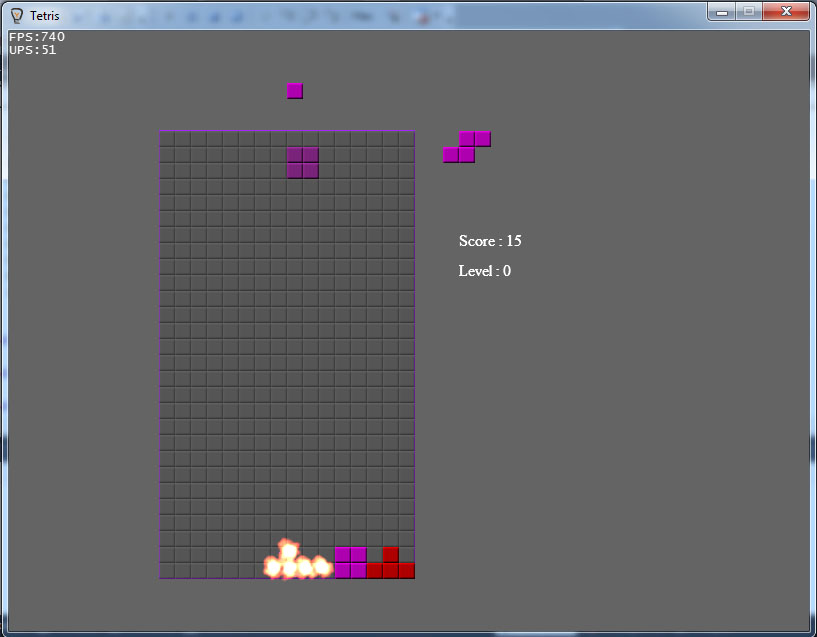Click the next-piece S-shaped preview

(x=467, y=147)
